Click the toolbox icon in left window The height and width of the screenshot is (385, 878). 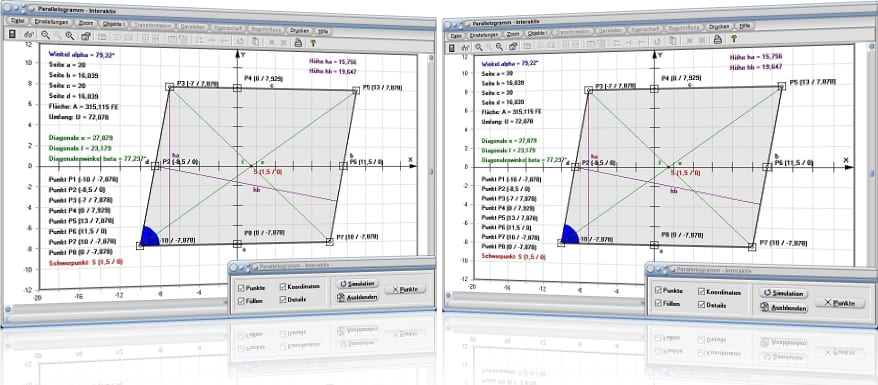point(85,36)
